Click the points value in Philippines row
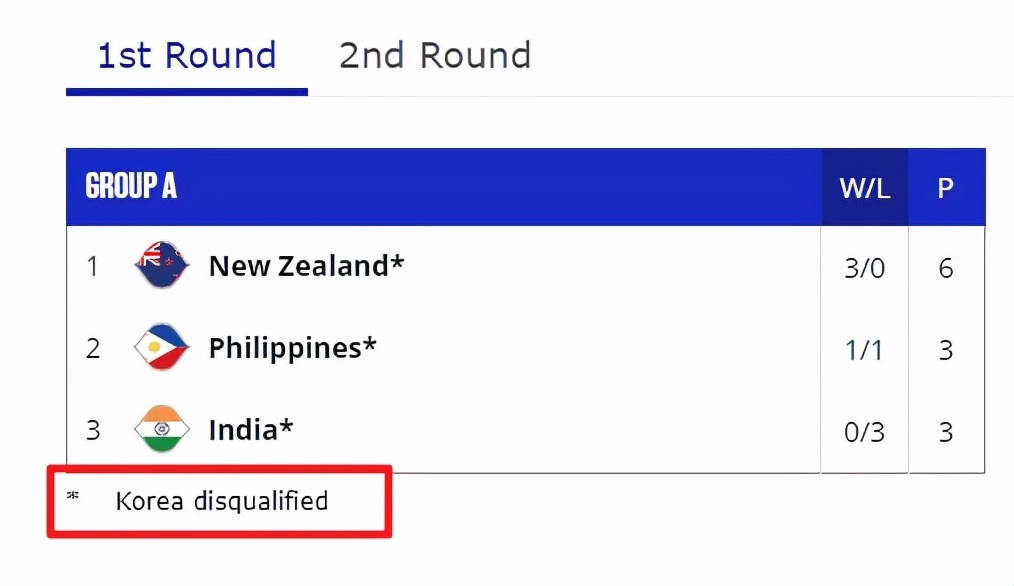The height and width of the screenshot is (586, 1014). click(x=946, y=350)
